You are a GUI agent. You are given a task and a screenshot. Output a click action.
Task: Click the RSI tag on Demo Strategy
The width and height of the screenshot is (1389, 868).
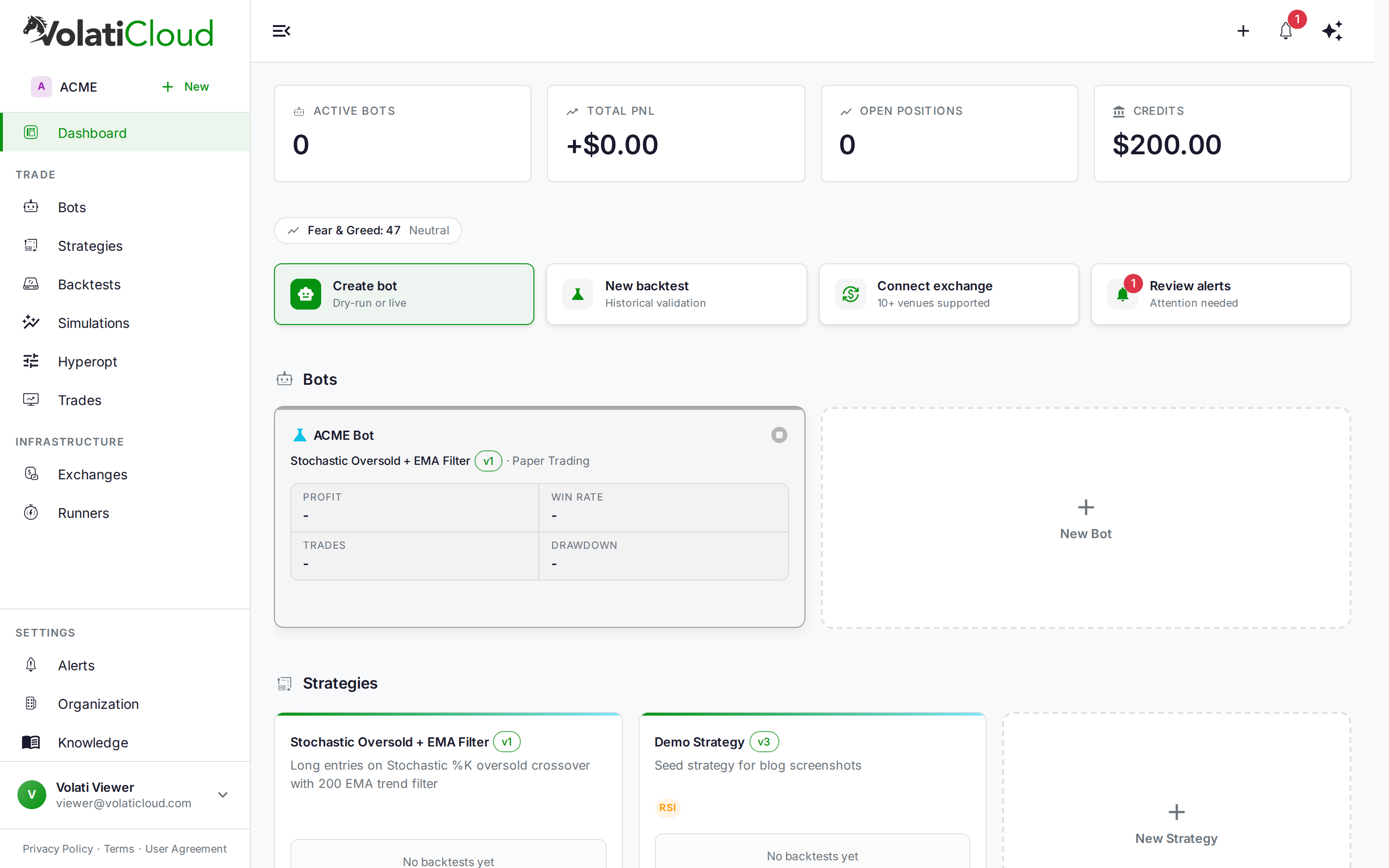667,807
